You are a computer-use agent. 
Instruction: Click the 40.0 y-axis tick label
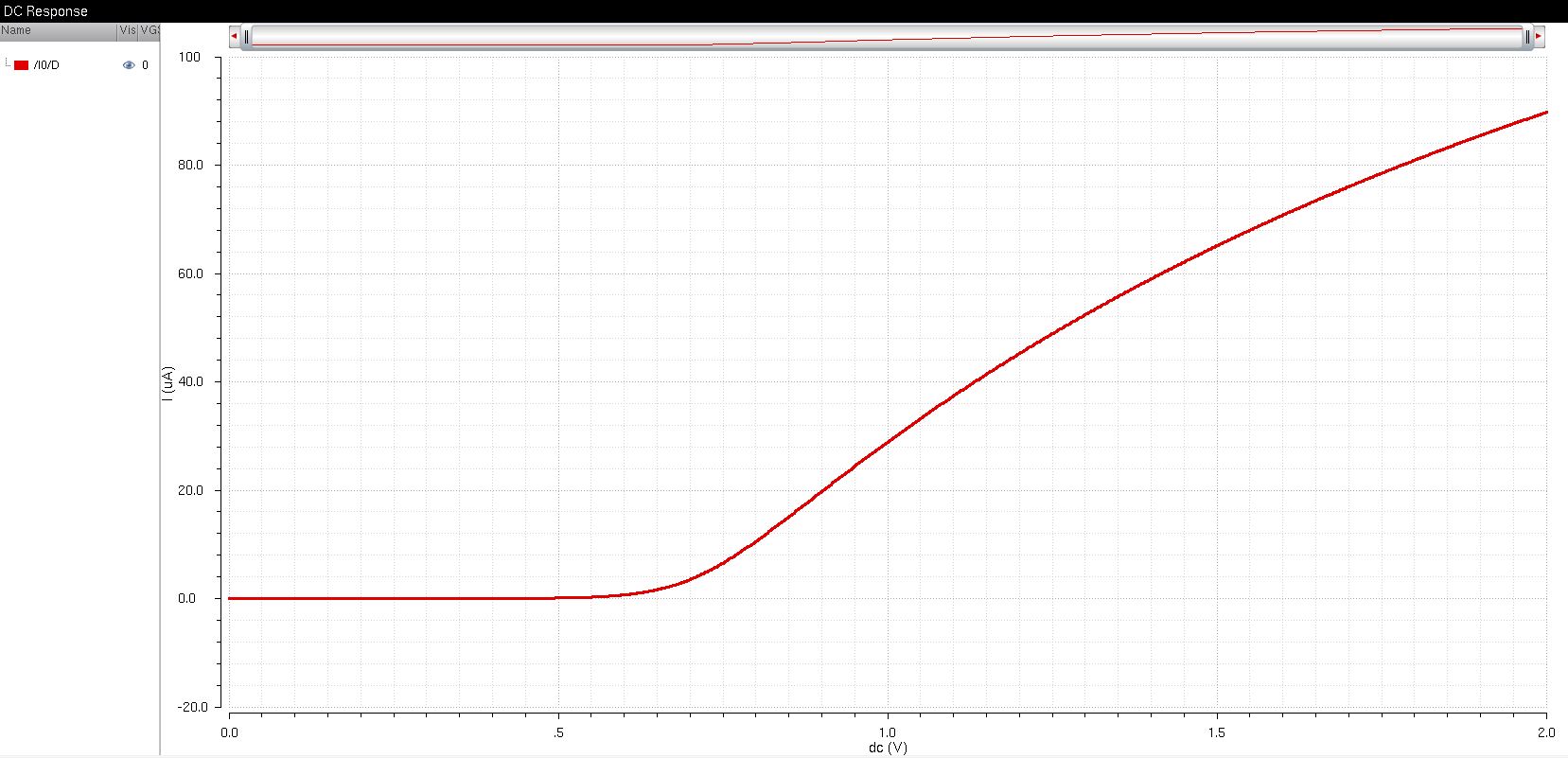click(190, 381)
